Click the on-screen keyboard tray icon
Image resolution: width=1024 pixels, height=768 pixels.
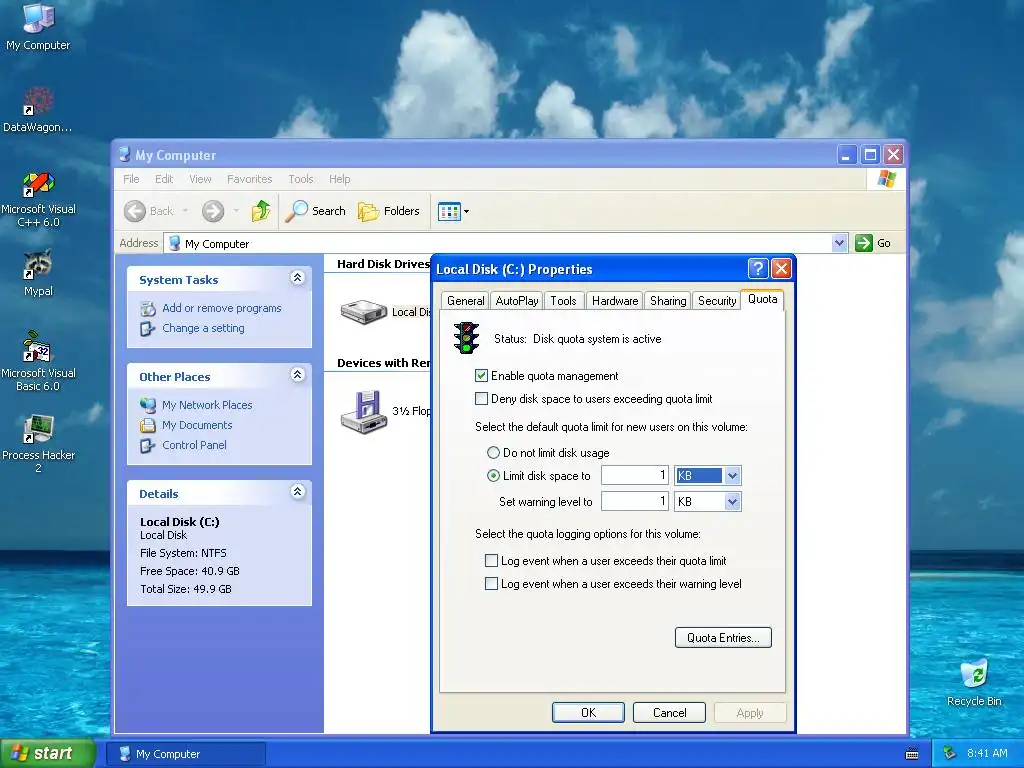912,754
